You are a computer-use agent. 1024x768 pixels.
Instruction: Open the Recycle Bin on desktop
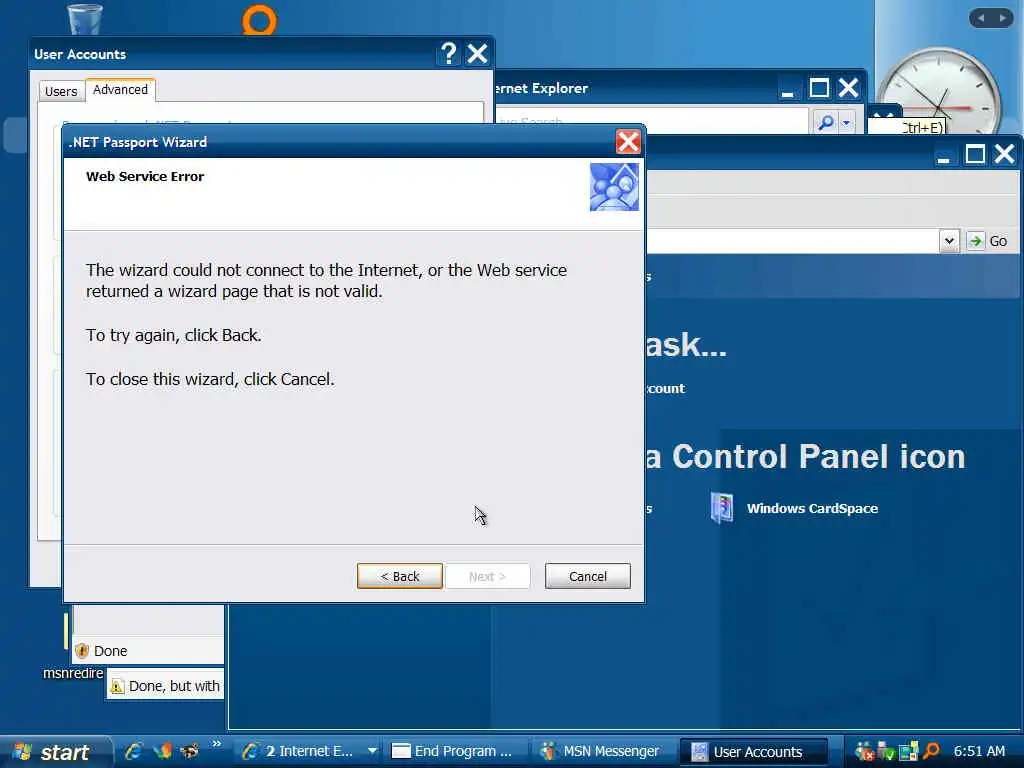[85, 18]
